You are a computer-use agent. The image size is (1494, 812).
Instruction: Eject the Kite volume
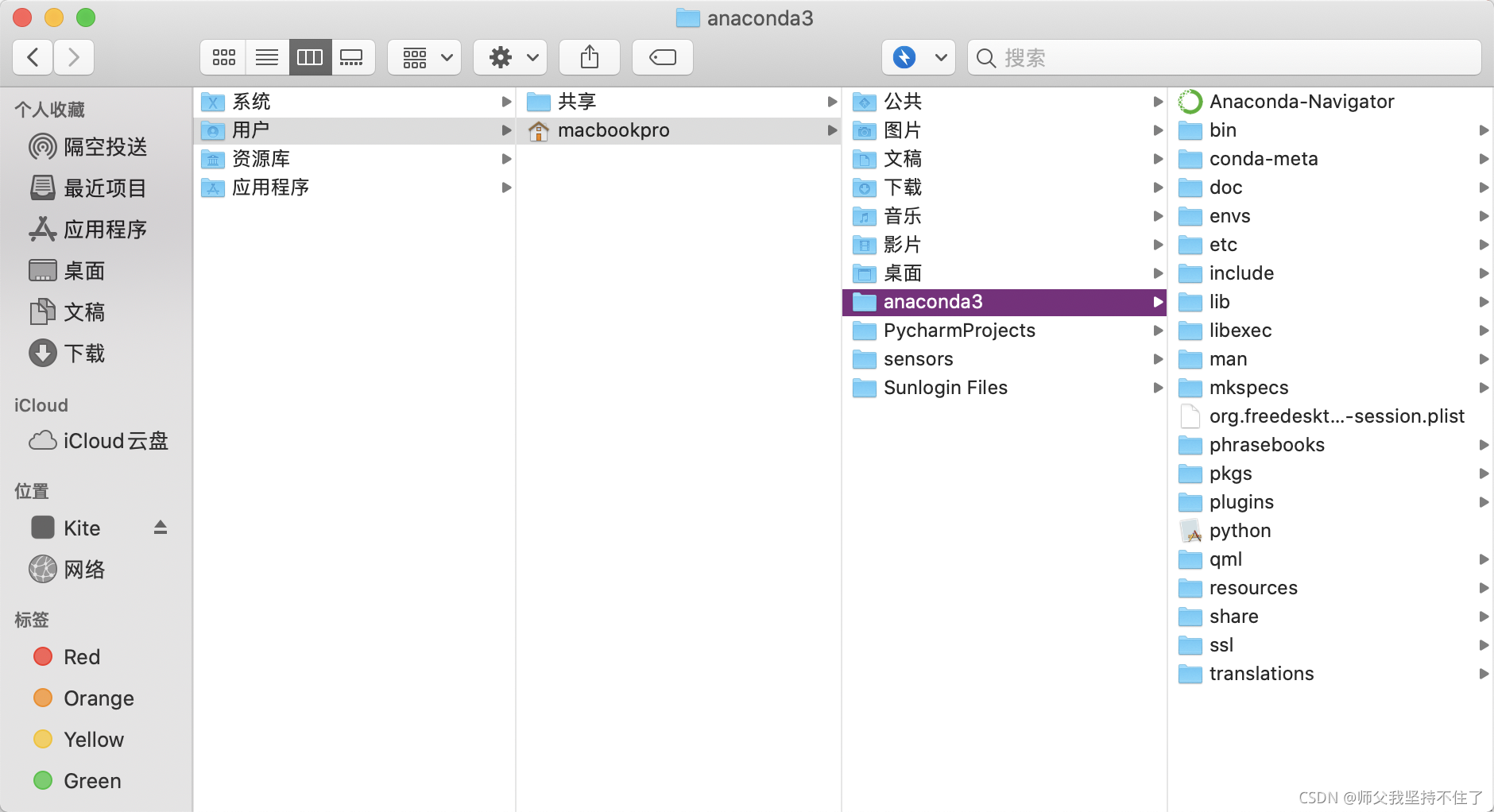(161, 528)
